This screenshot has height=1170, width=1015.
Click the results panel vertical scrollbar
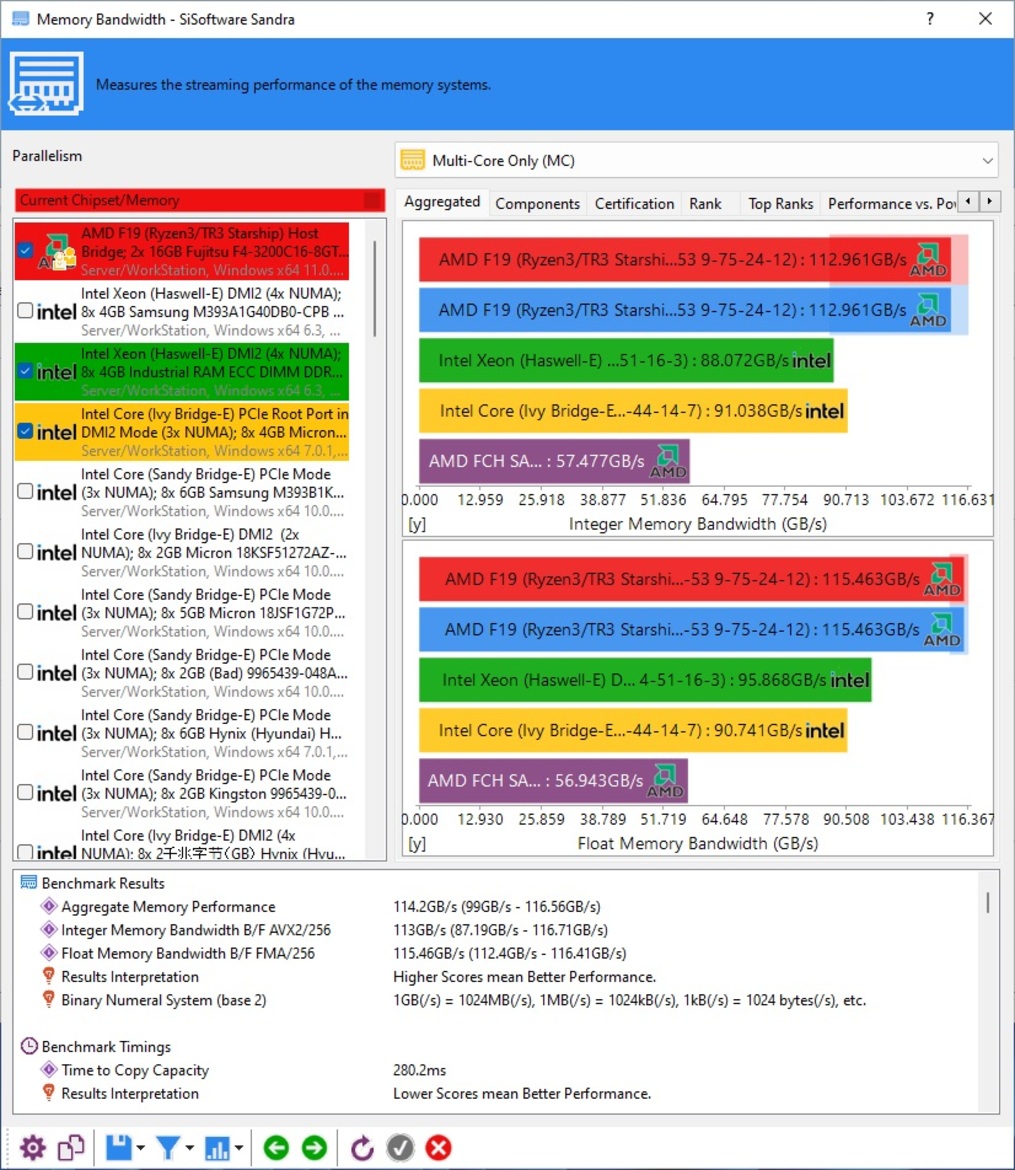(987, 903)
